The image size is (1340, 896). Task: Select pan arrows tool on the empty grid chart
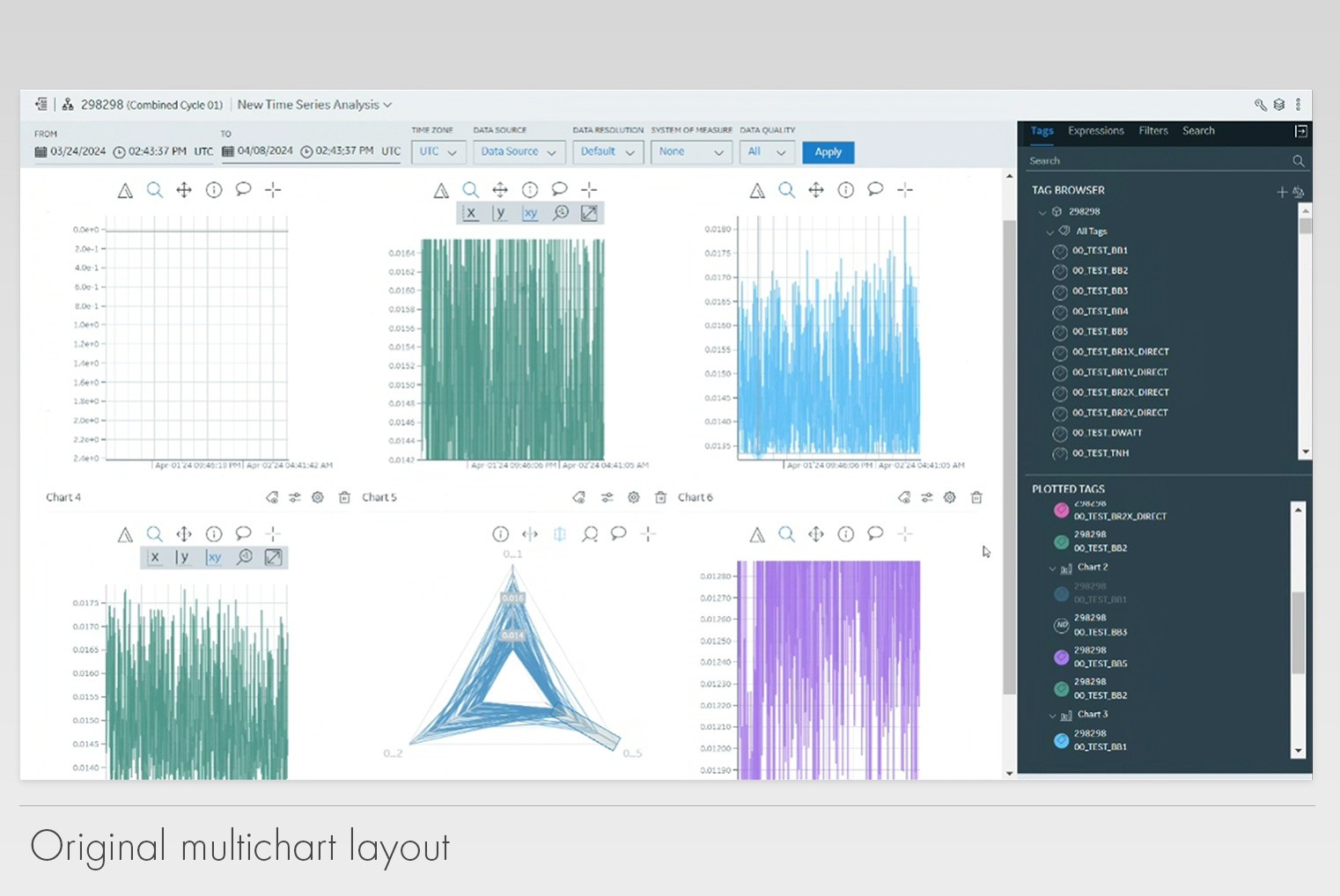pos(184,190)
